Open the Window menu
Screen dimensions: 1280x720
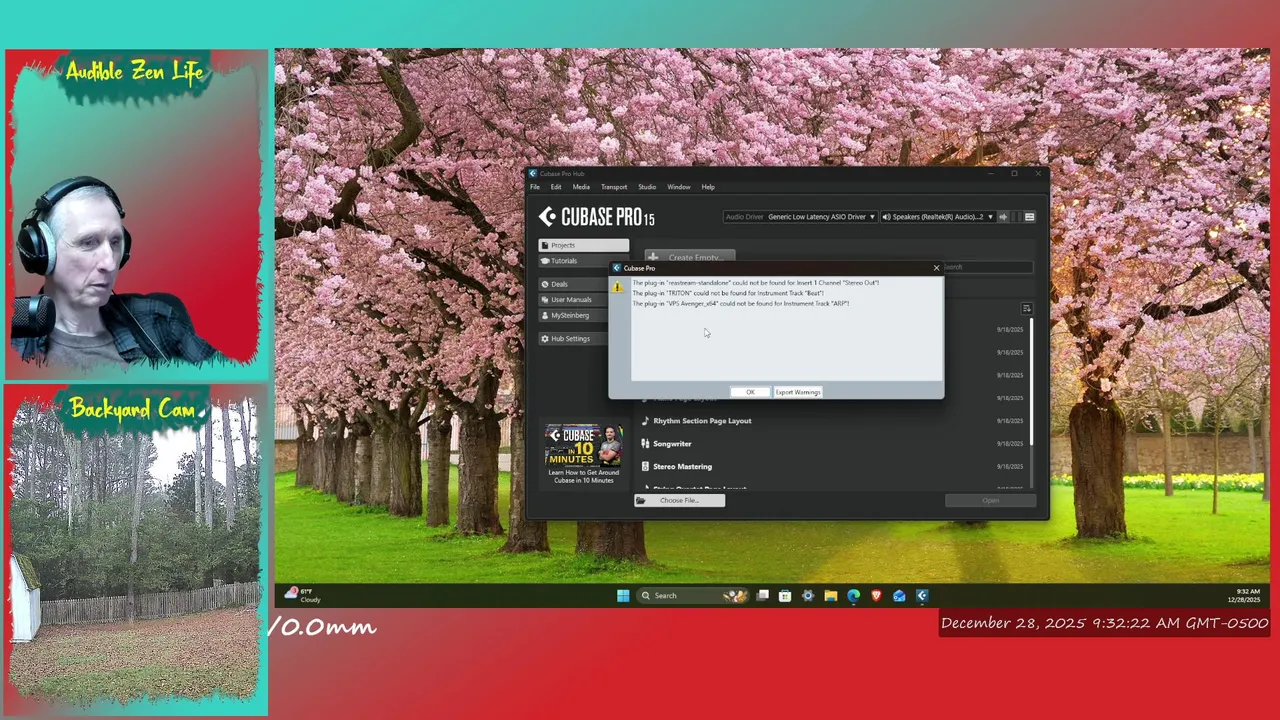pos(679,187)
